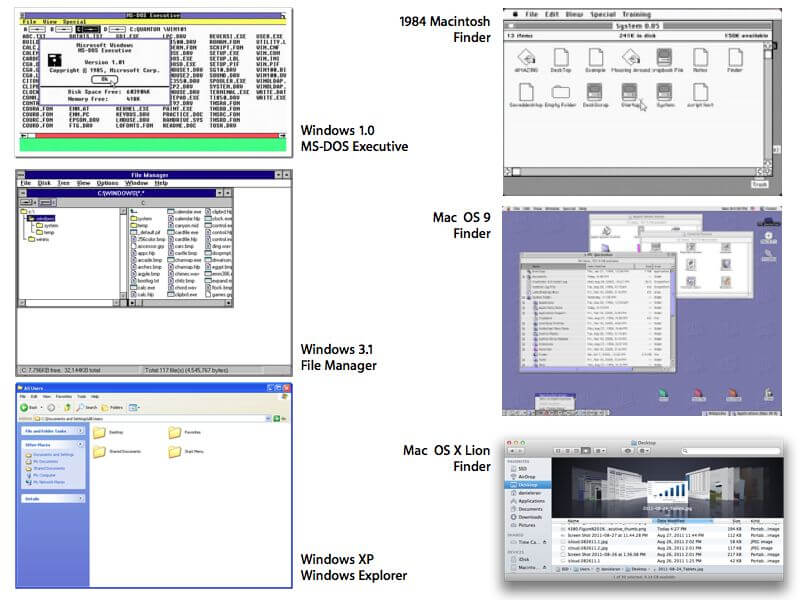Collapse the Other Places panel

click(x=81, y=445)
